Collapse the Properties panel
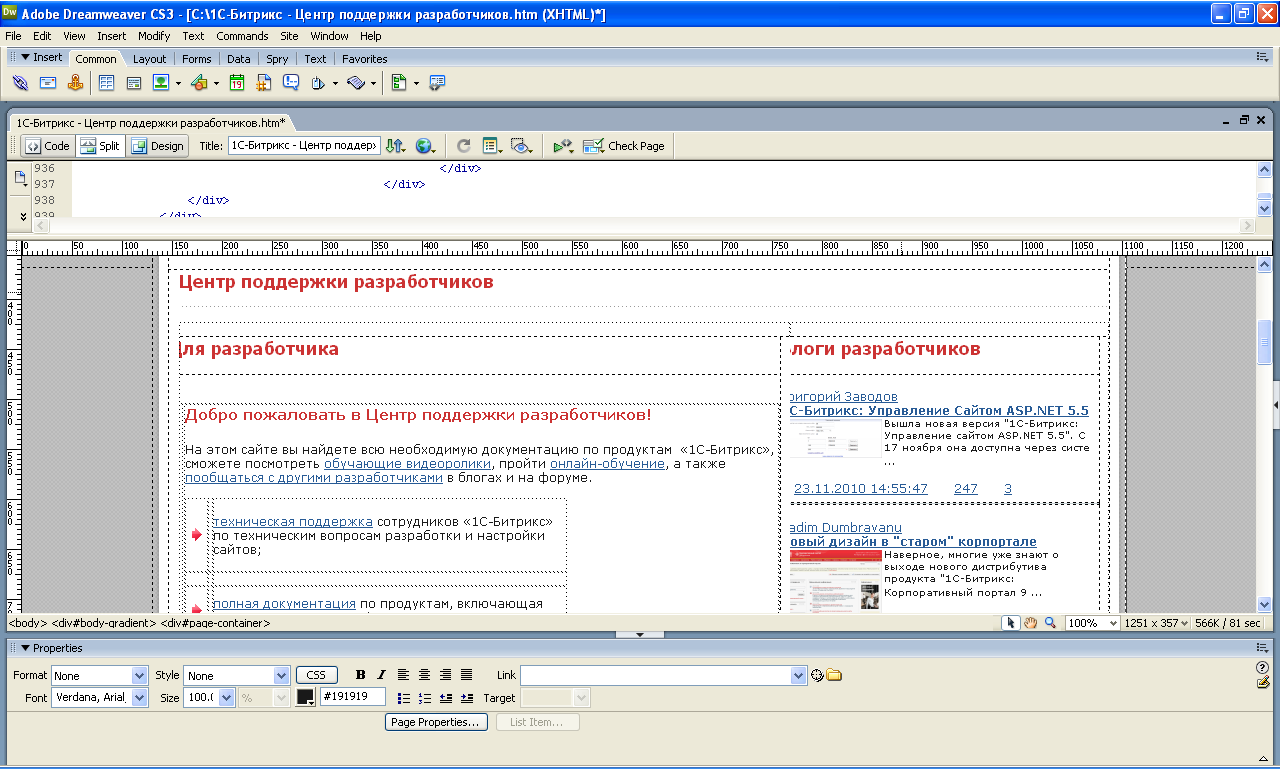The image size is (1280, 769). pyautogui.click(x=25, y=648)
